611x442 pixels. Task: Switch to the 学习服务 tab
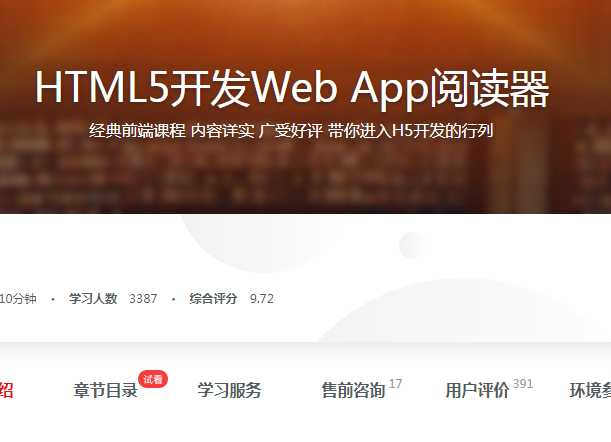pyautogui.click(x=229, y=391)
